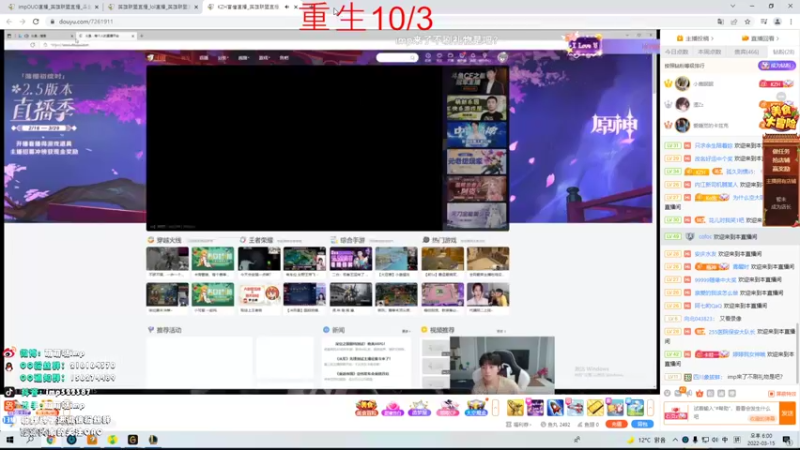Click the golden handshake gift icon
The height and width of the screenshot is (450, 800).
coord(515,408)
